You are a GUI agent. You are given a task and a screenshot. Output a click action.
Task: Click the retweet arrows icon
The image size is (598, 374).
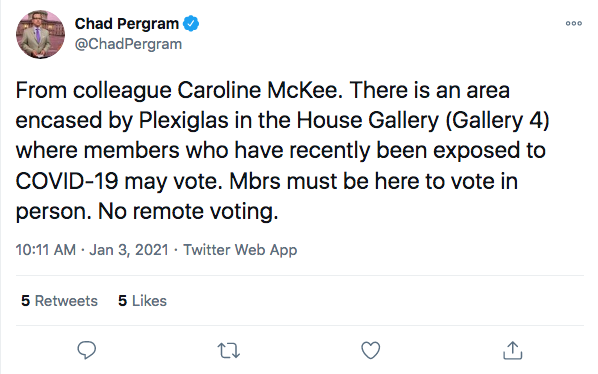click(x=228, y=350)
